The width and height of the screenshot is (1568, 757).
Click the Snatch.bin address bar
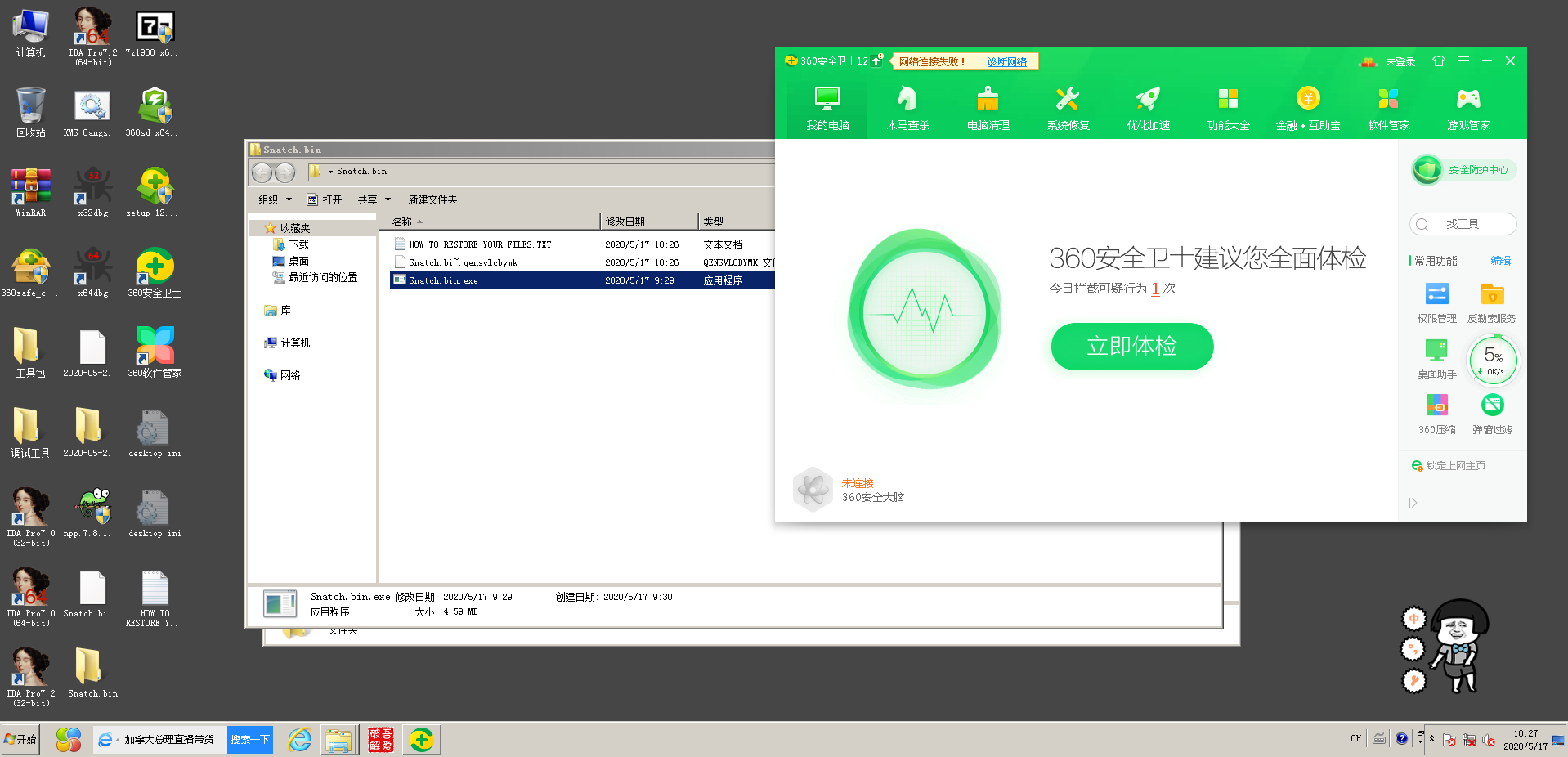click(540, 172)
